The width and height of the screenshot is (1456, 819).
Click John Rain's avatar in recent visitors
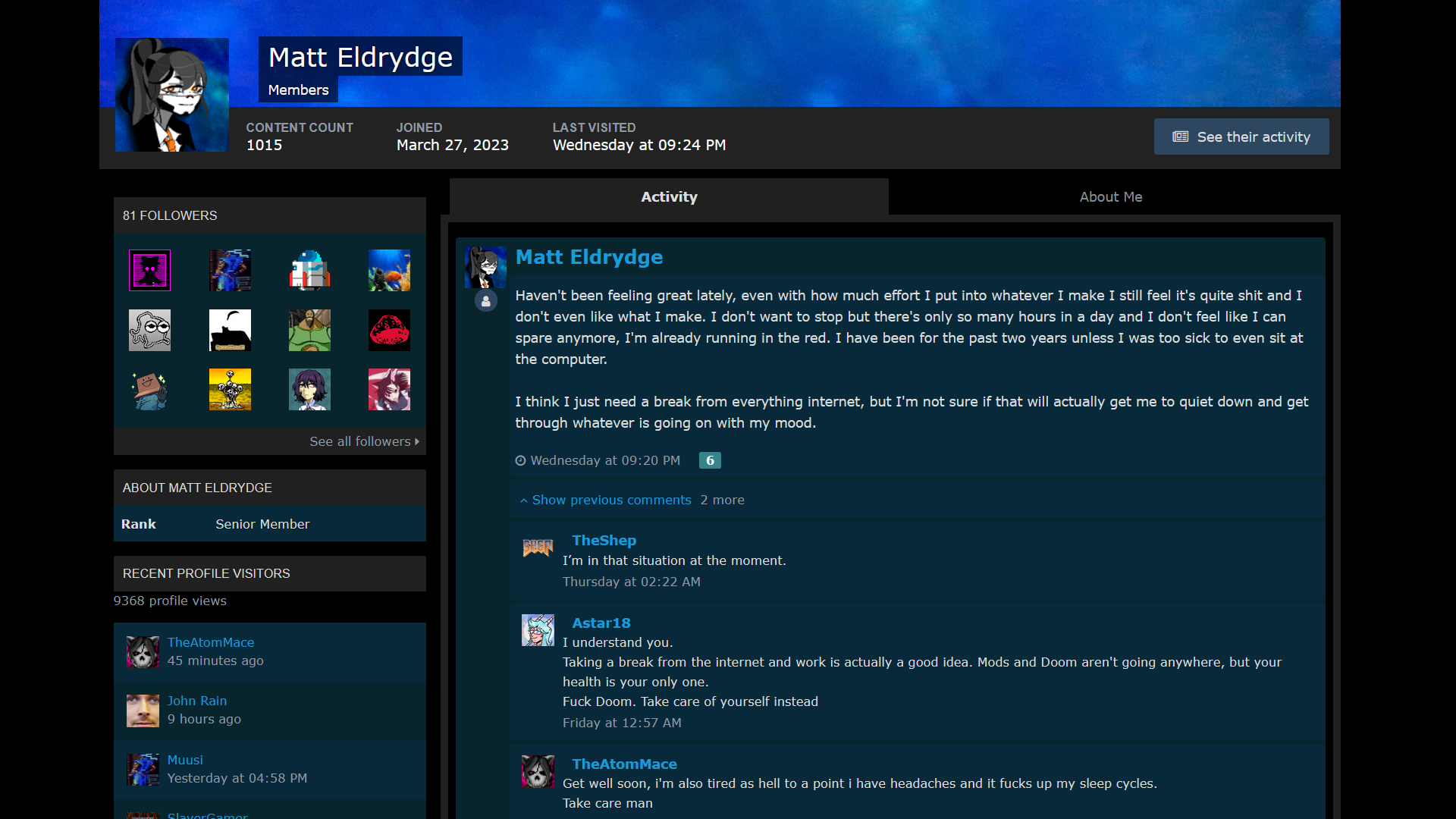click(x=143, y=711)
